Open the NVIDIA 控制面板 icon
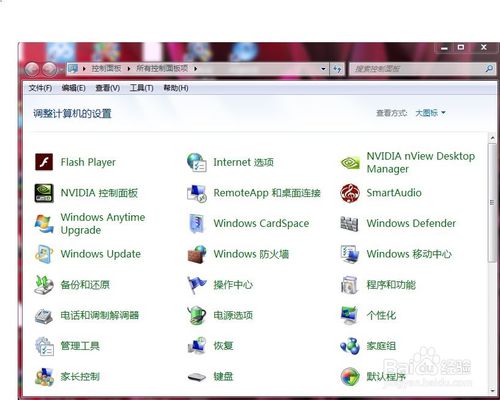Image resolution: width=500 pixels, height=400 pixels. [44, 193]
